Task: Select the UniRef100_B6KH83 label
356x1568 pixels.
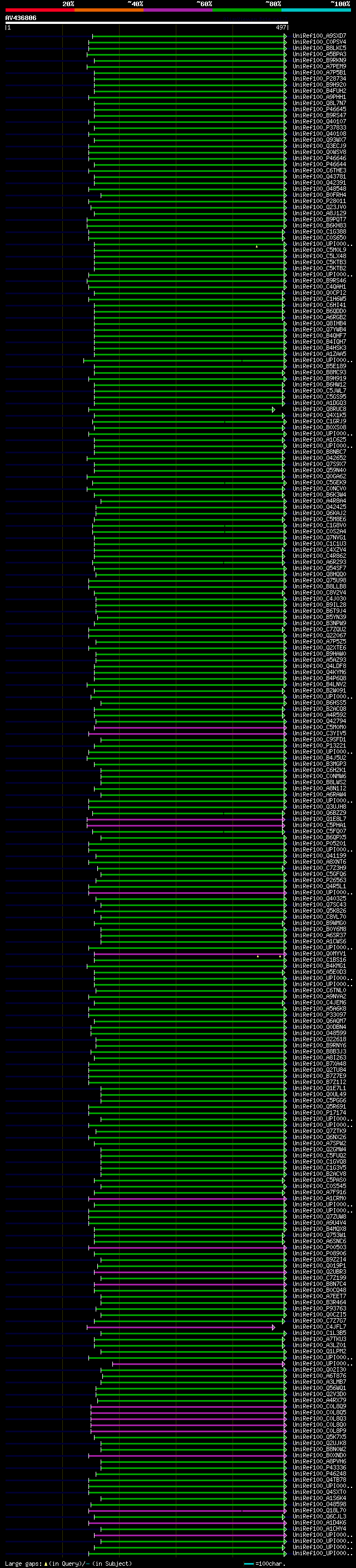Action: pyautogui.click(x=319, y=226)
